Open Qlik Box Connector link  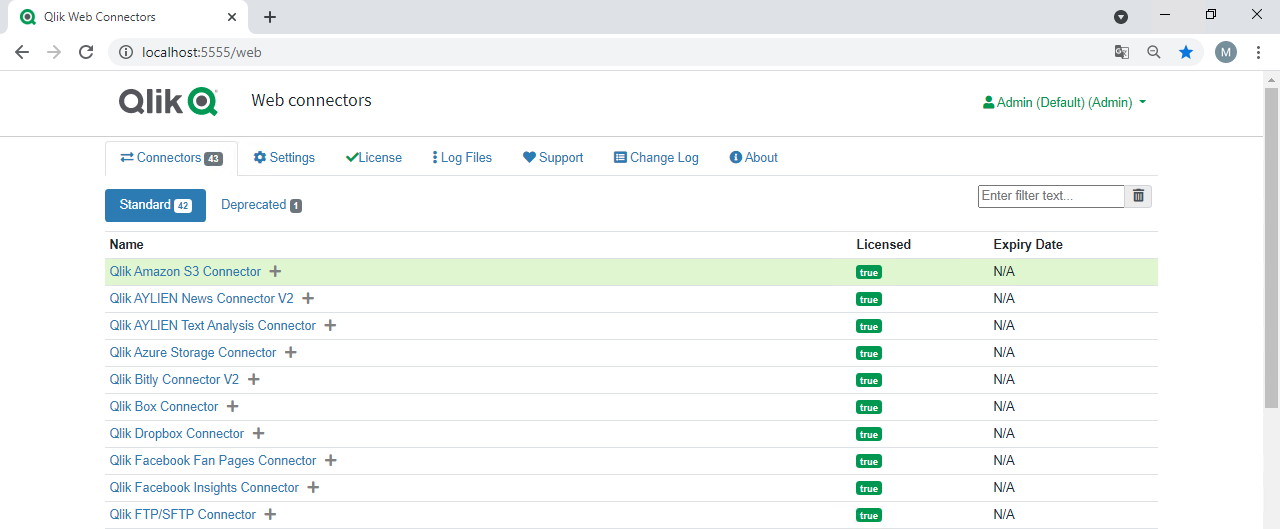tap(164, 407)
